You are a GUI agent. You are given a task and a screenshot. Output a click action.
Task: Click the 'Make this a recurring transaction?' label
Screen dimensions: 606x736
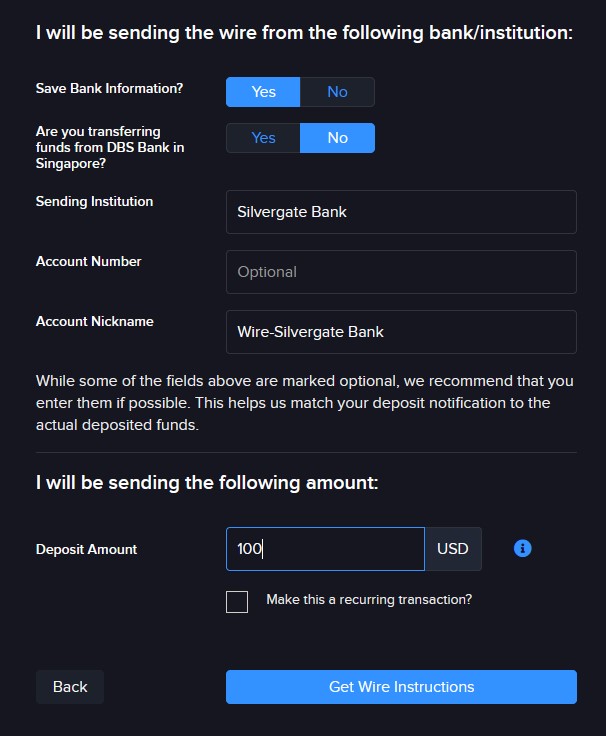coord(369,599)
